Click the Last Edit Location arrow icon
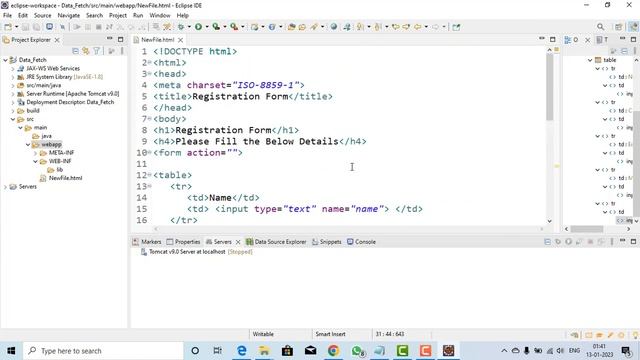The width and height of the screenshot is (640, 360). [395, 27]
